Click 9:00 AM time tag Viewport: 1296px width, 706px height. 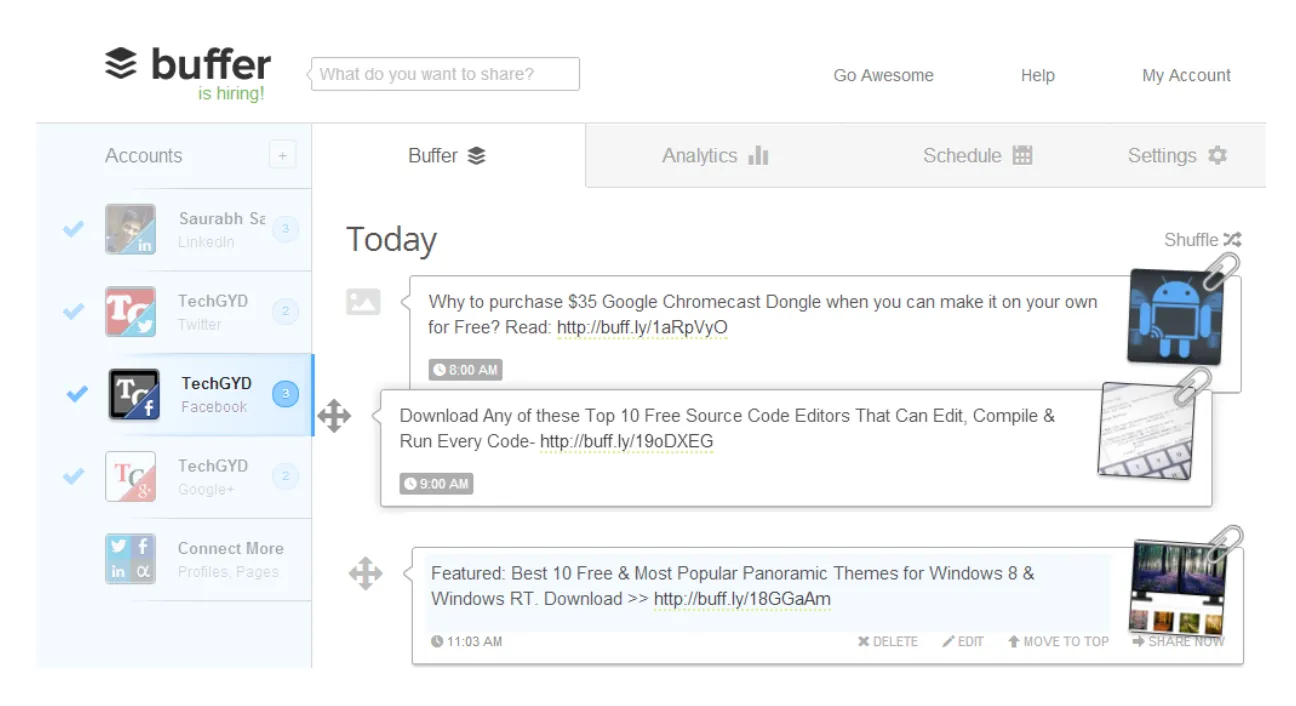437,484
